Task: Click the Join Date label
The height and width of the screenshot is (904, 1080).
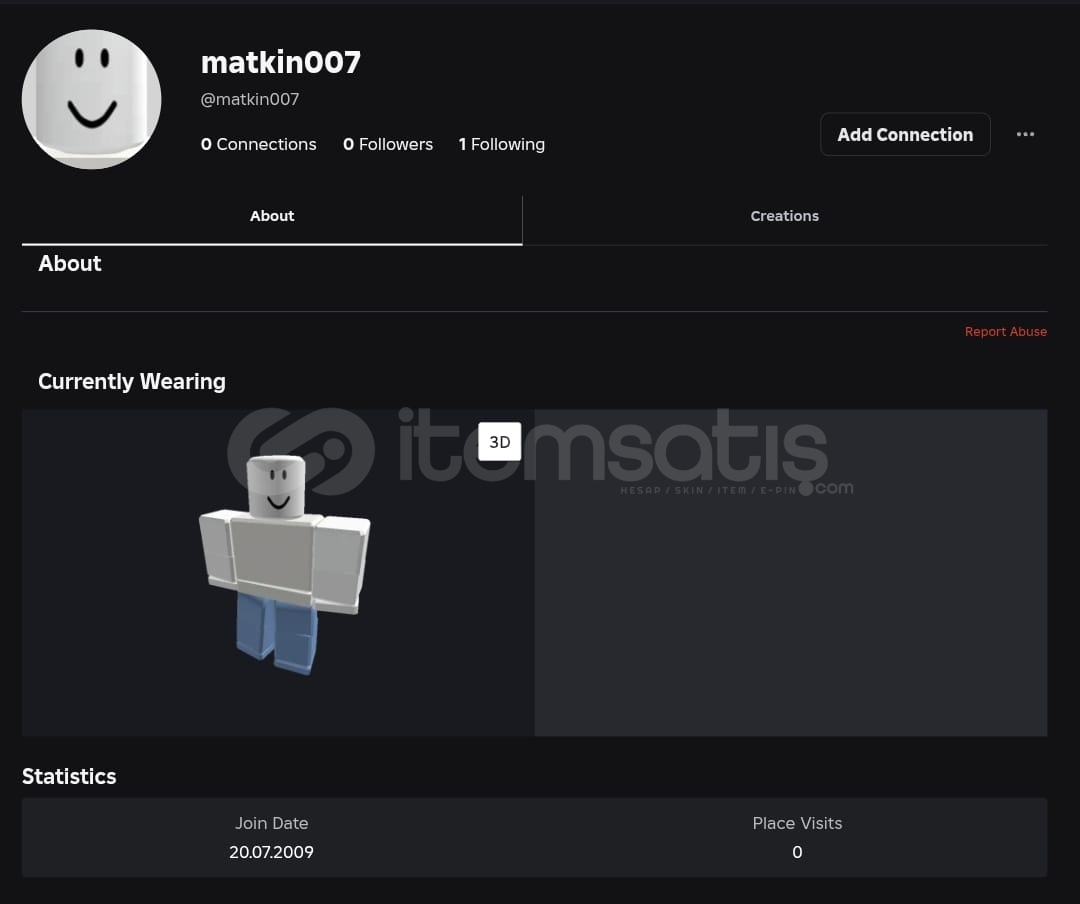Action: (x=271, y=823)
